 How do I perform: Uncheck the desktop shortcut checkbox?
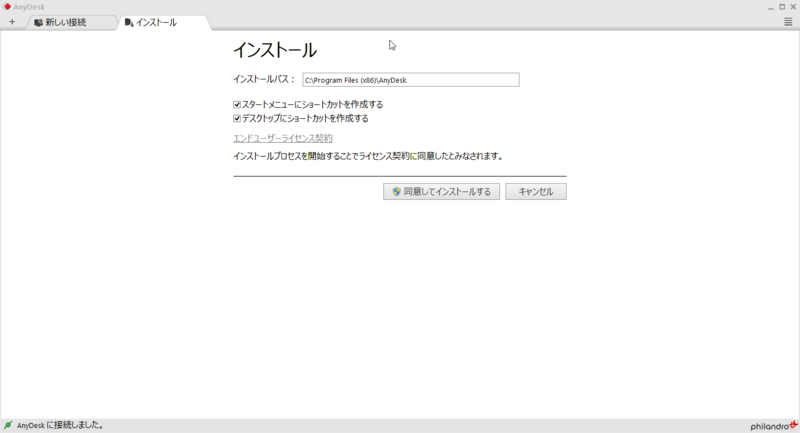[237, 118]
